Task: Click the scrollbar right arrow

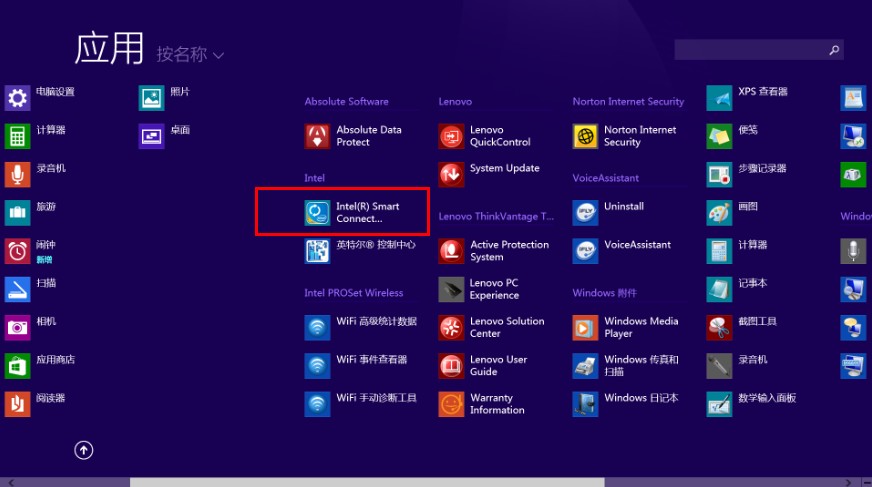Action: [x=848, y=483]
